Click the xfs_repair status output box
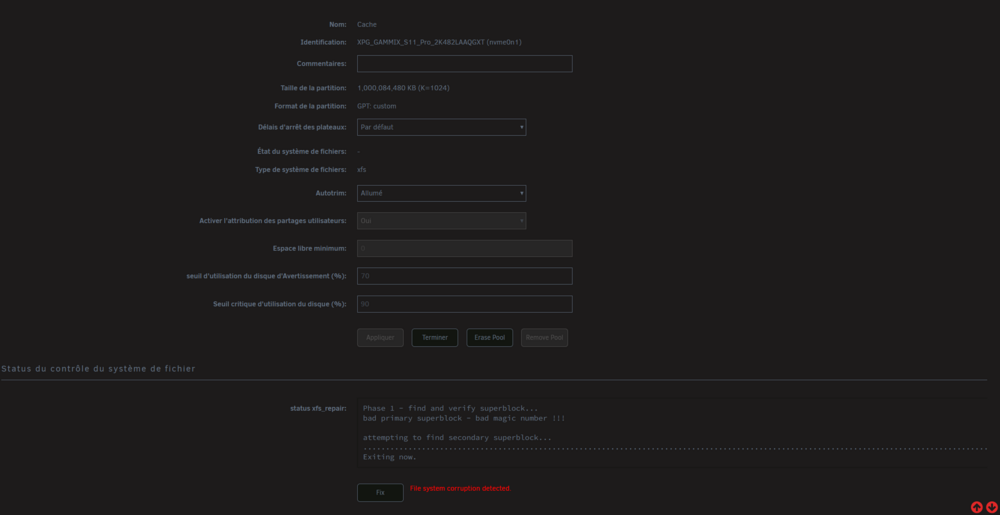This screenshot has width=1000, height=515. pos(672,433)
